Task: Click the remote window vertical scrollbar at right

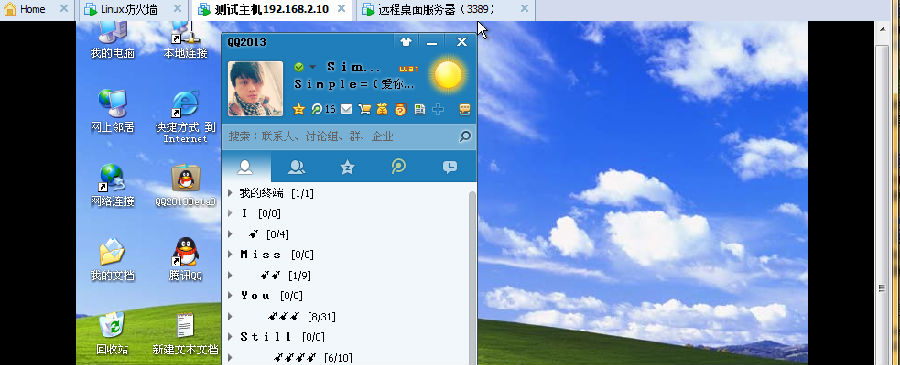Action: (x=882, y=205)
